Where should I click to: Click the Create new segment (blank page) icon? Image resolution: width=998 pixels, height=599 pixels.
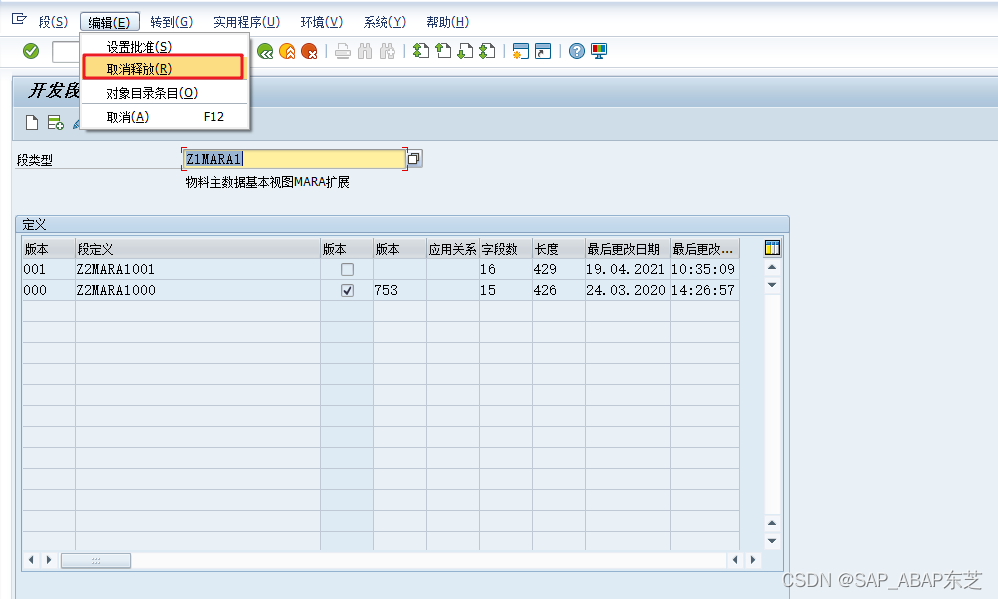pyautogui.click(x=31, y=122)
